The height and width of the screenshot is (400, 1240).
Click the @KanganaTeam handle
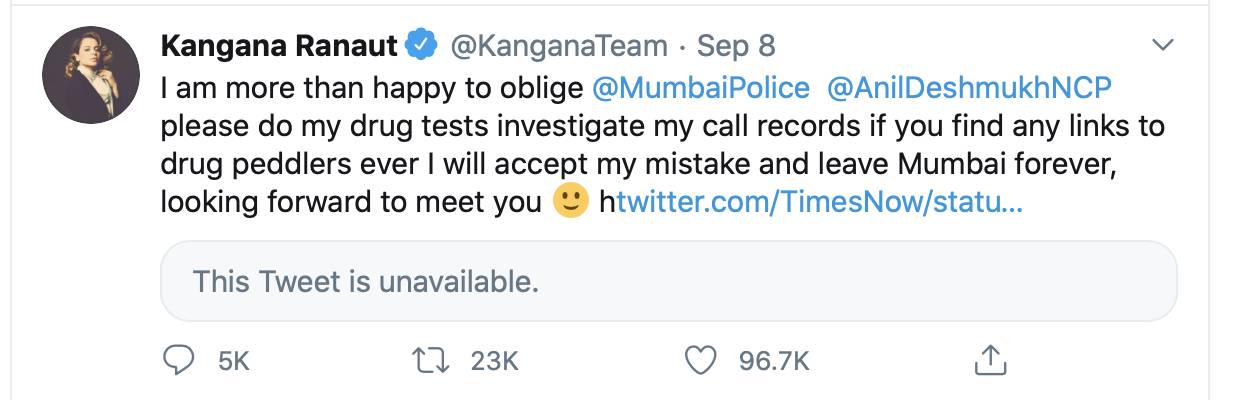[559, 46]
